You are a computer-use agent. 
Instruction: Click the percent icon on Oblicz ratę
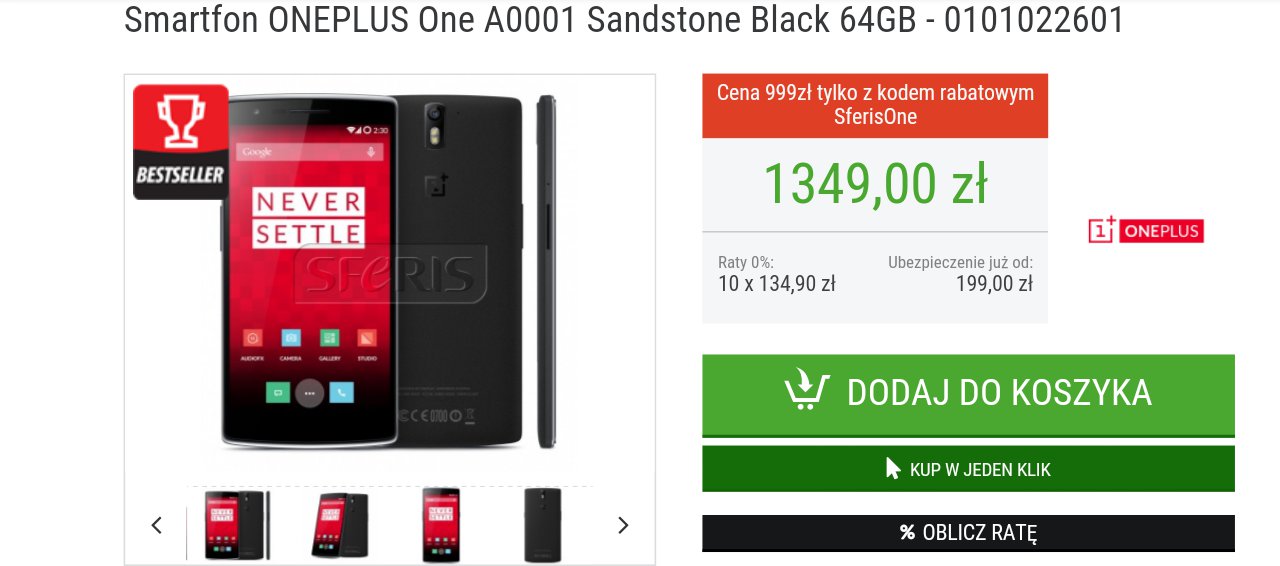click(908, 532)
